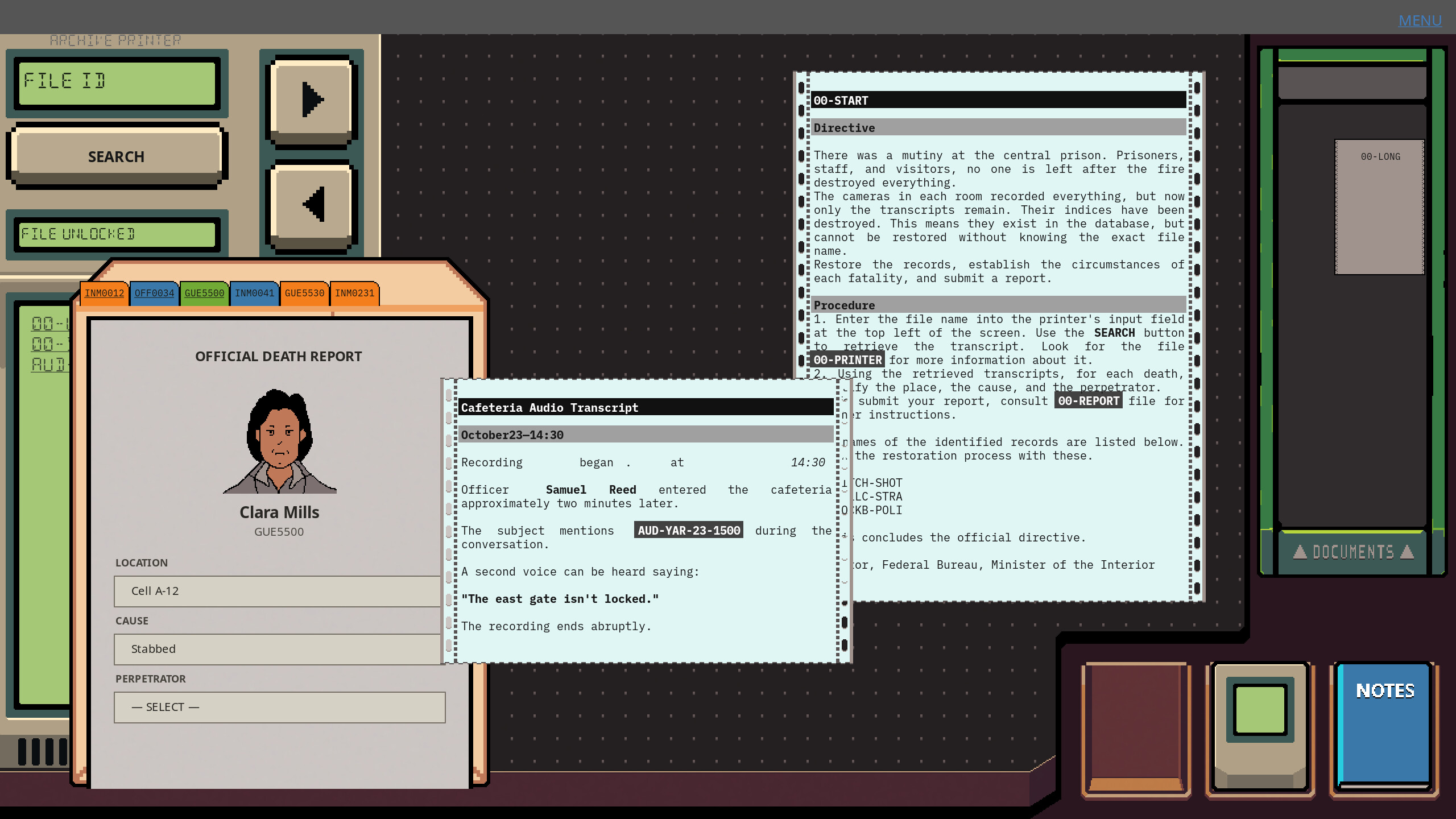Click the Cafeteria Audio Transcript title bar
The width and height of the screenshot is (1456, 819).
pyautogui.click(x=646, y=407)
